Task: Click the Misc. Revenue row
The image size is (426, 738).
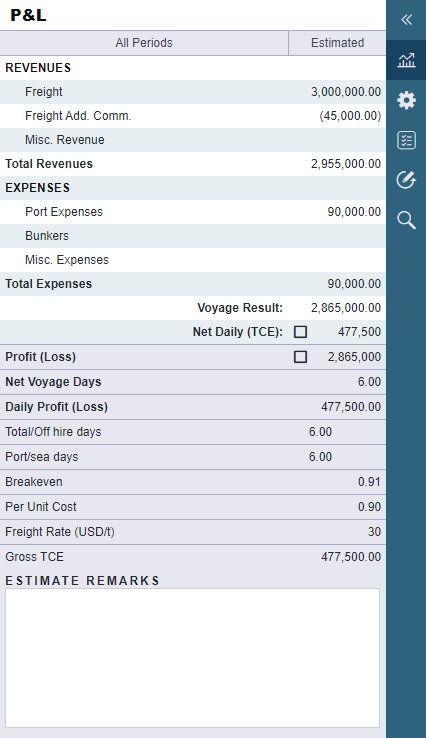Action: point(193,140)
